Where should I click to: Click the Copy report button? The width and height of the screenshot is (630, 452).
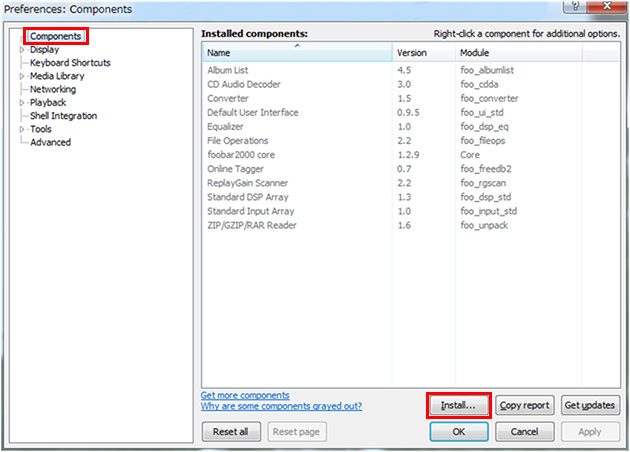(x=525, y=405)
